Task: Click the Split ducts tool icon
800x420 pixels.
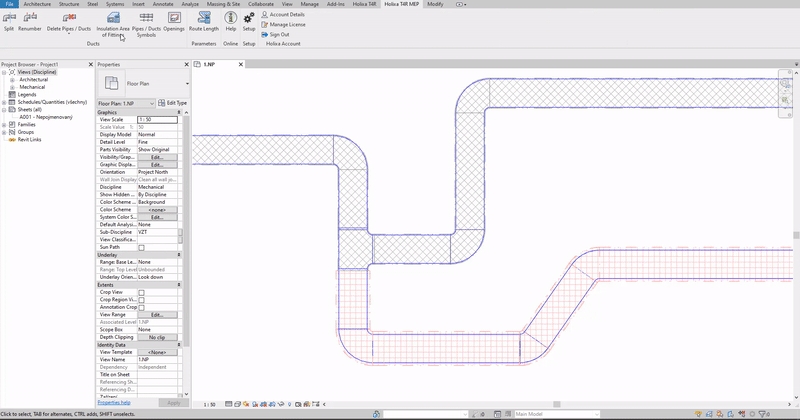Action: 9,18
